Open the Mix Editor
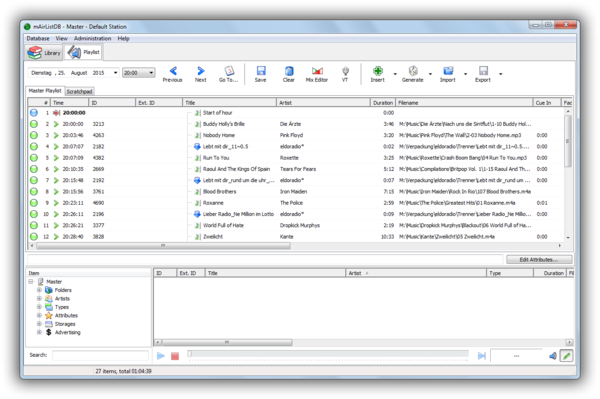Image resolution: width=600 pixels, height=399 pixels. coord(317,74)
